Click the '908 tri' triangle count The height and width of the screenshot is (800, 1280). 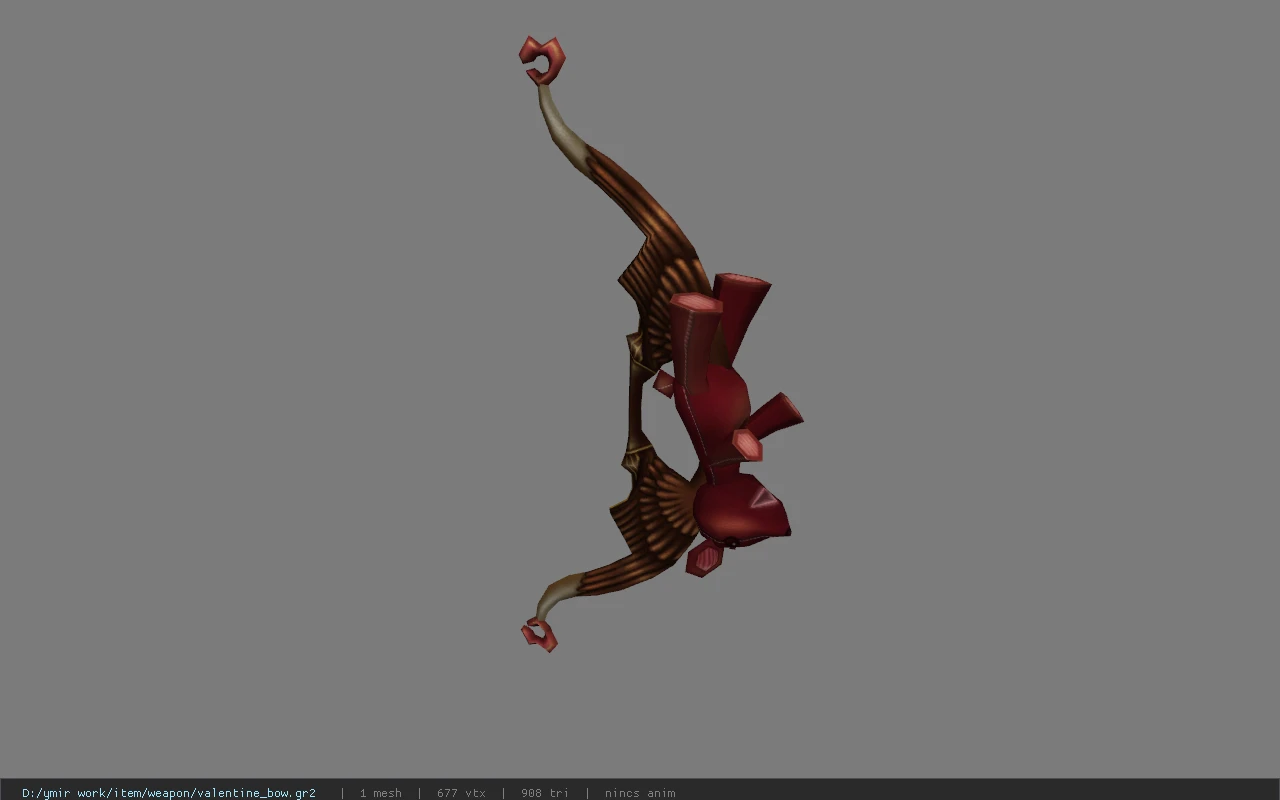[x=545, y=793]
